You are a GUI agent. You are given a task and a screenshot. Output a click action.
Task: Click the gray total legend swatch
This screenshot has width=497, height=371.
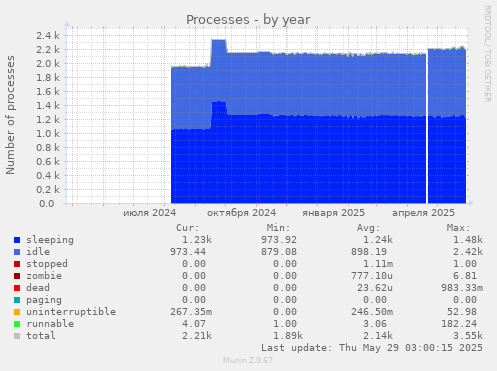click(17, 336)
